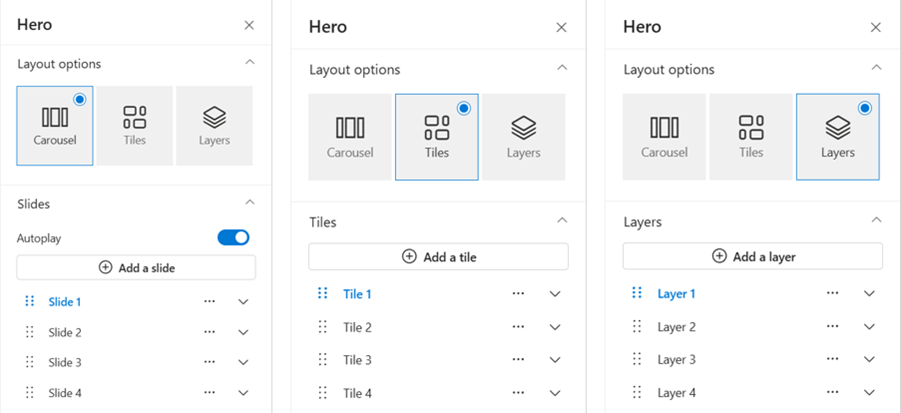Select the Slide 4 item
Screen dimensions: 901x413
(65, 393)
